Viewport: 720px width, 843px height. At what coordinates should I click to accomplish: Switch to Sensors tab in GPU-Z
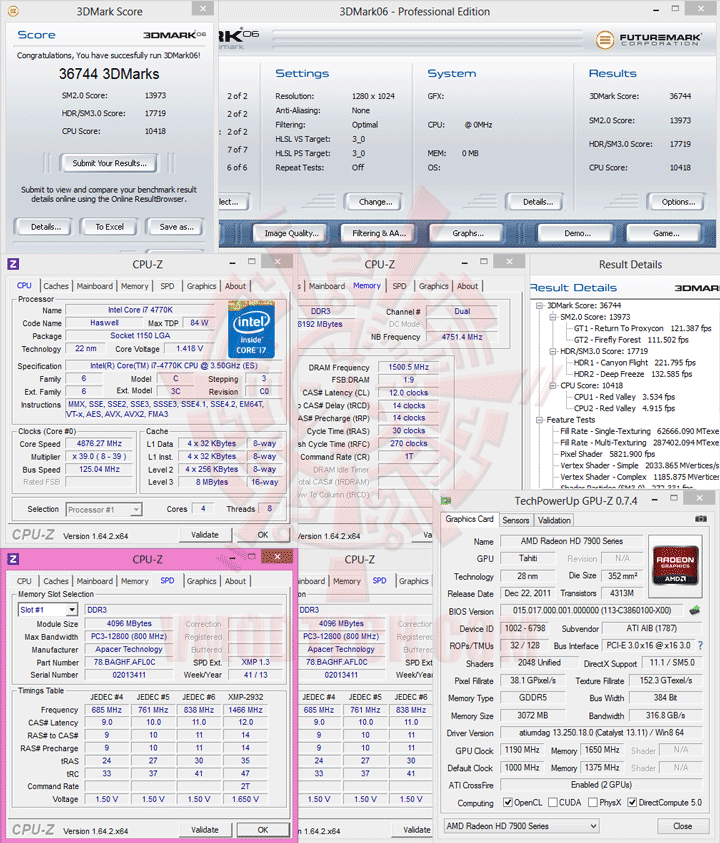pos(516,520)
